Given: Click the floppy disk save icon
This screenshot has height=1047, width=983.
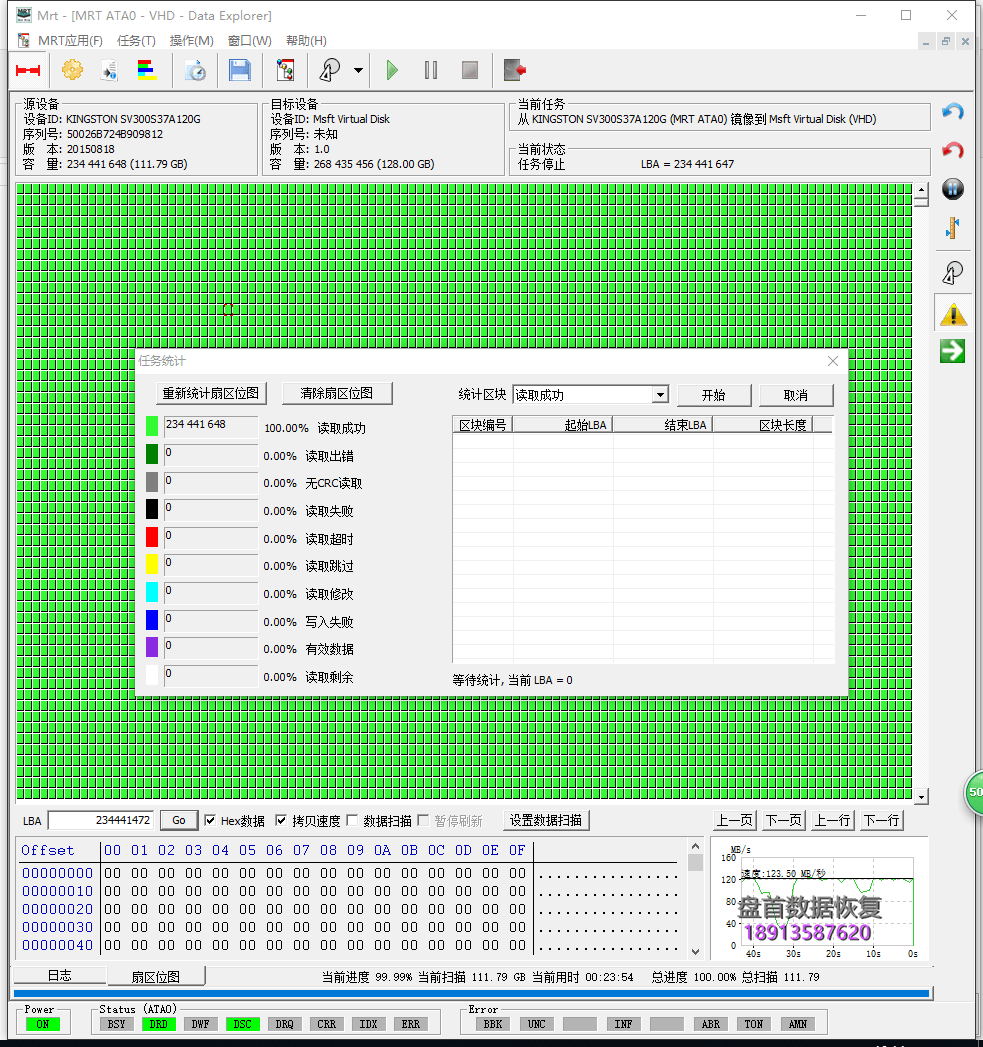Looking at the screenshot, I should [240, 70].
